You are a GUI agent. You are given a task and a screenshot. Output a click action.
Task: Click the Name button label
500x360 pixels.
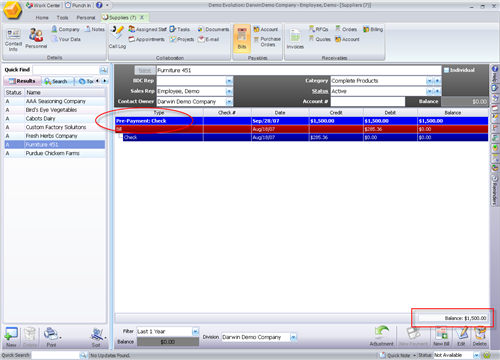coord(145,70)
